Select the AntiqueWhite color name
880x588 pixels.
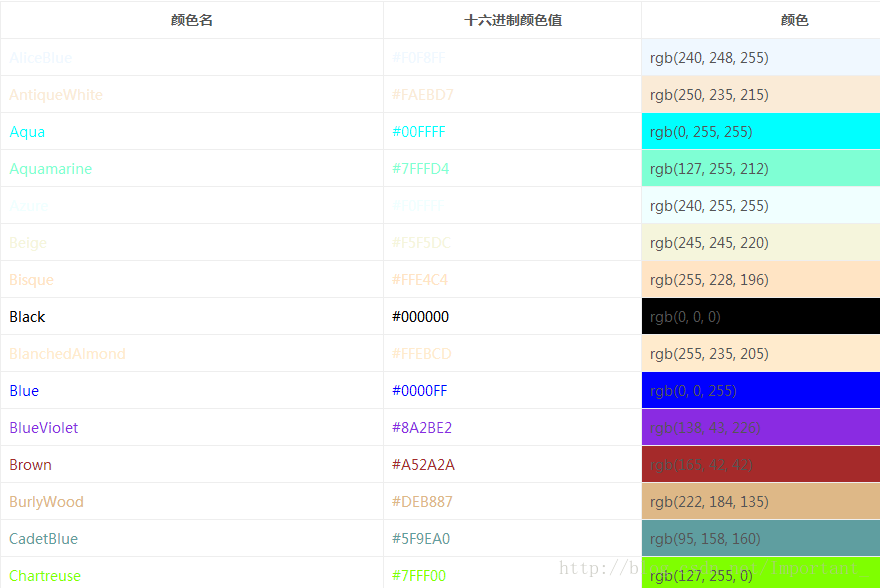coord(56,95)
